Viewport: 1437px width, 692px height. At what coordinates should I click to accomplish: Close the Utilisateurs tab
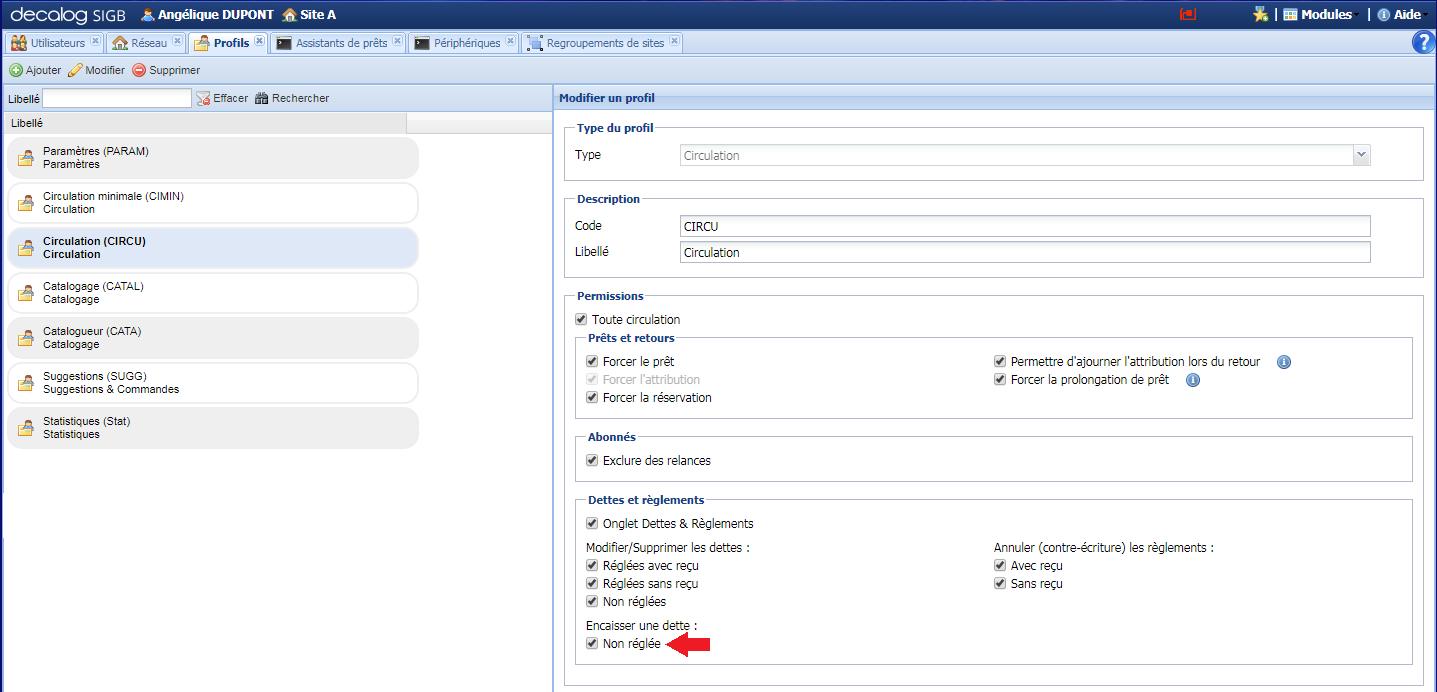tap(95, 42)
